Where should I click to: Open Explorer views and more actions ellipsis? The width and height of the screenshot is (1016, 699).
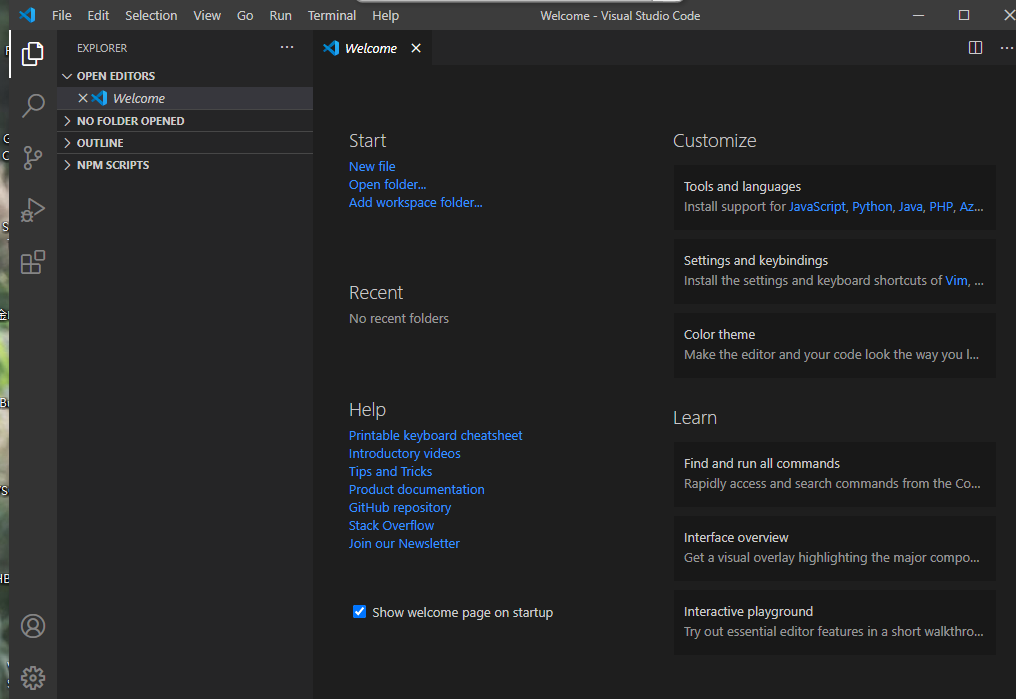click(x=287, y=47)
